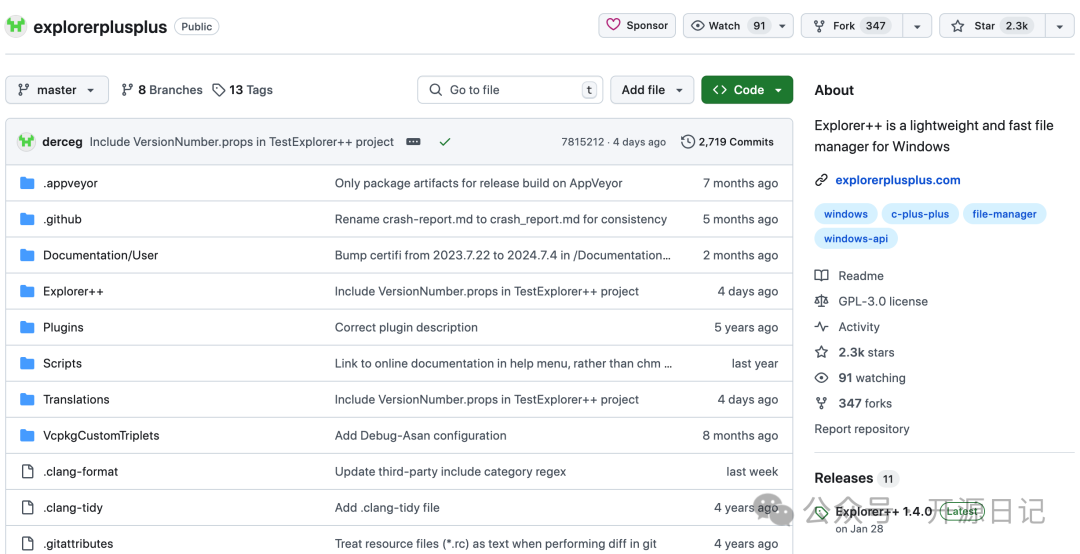Image resolution: width=1080 pixels, height=554 pixels.
Task: Click the VcpkgCustomTriplets folder icon
Action: coord(27,435)
